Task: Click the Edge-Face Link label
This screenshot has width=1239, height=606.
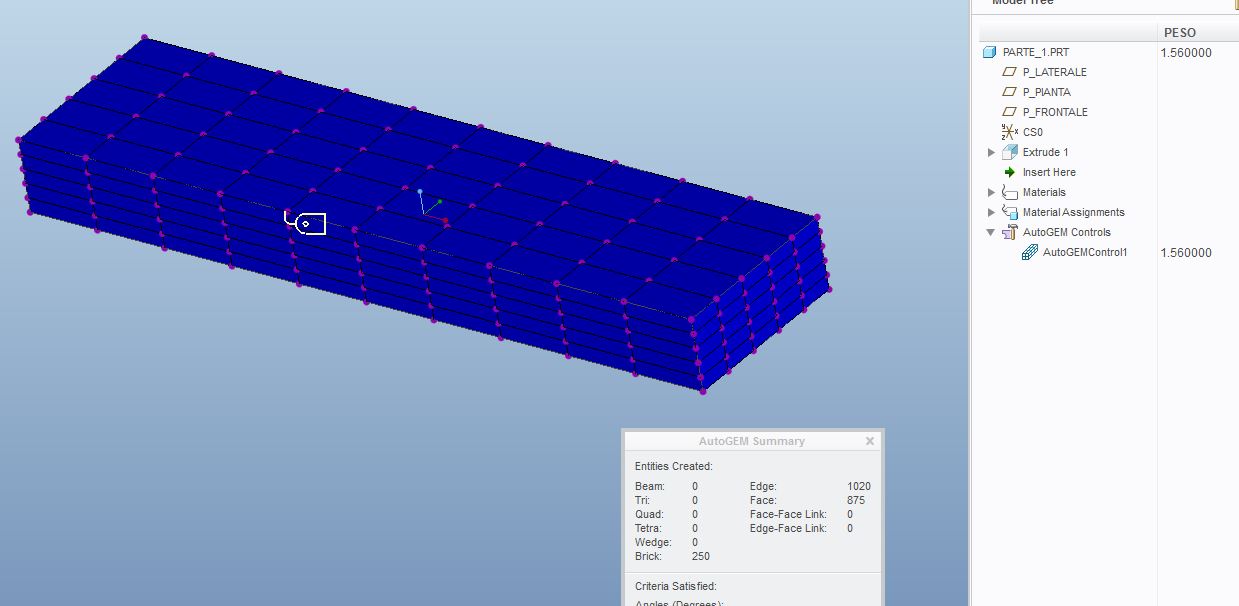Action: (x=788, y=528)
